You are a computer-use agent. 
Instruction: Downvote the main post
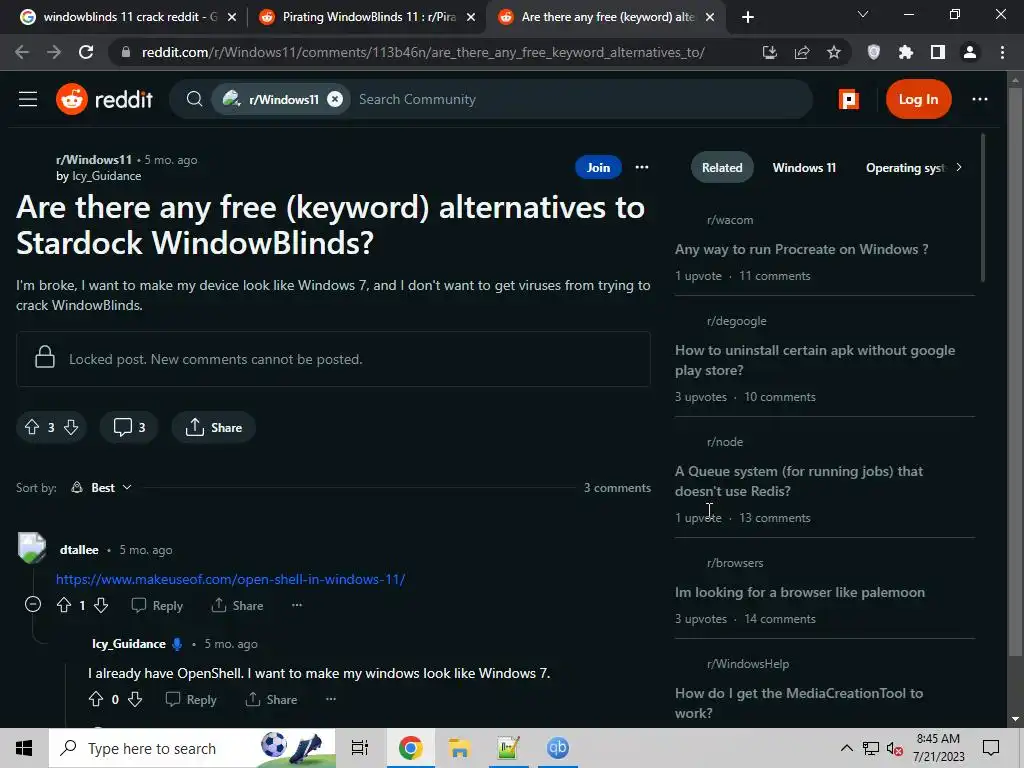coord(71,427)
